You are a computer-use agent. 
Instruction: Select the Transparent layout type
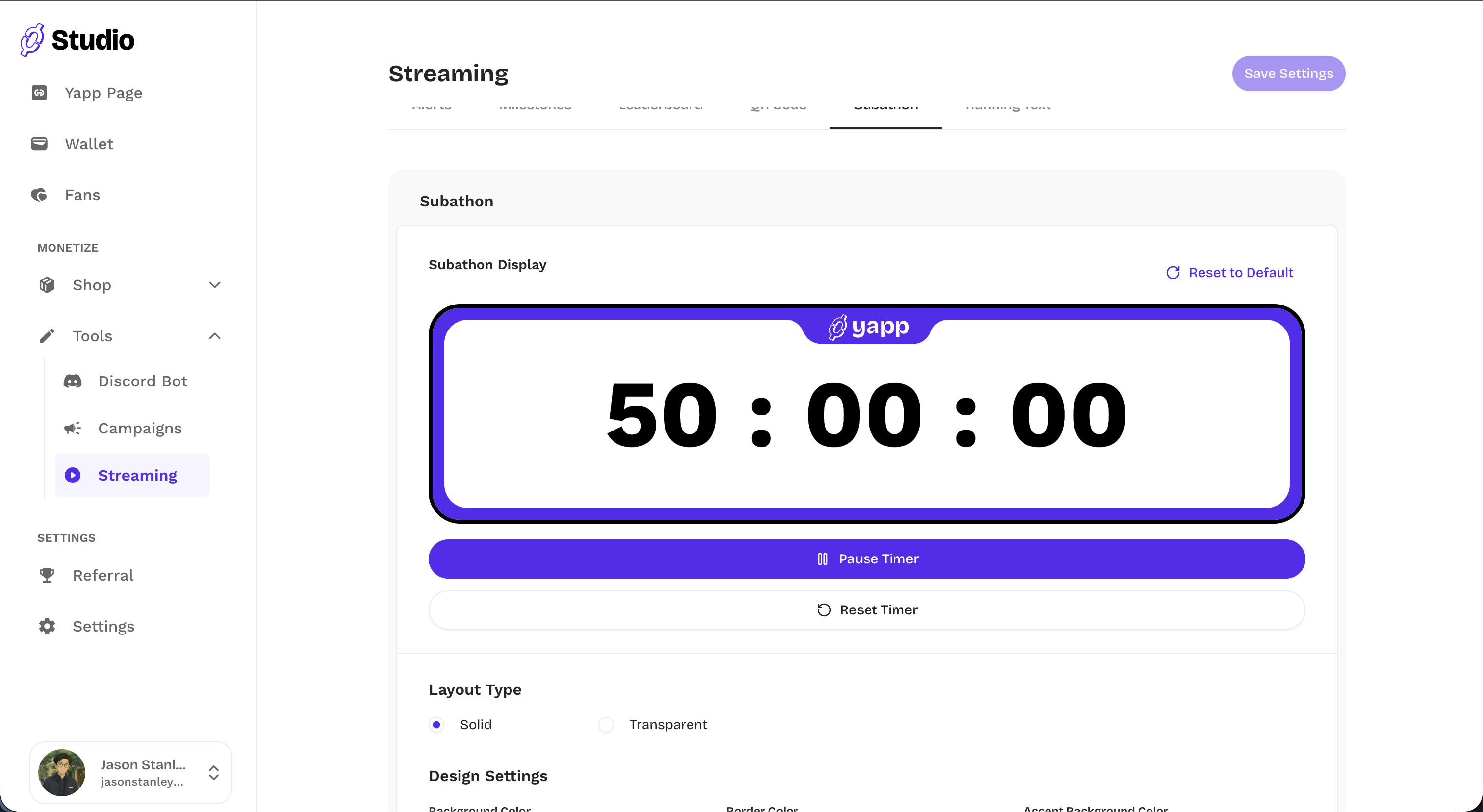pyautogui.click(x=606, y=725)
